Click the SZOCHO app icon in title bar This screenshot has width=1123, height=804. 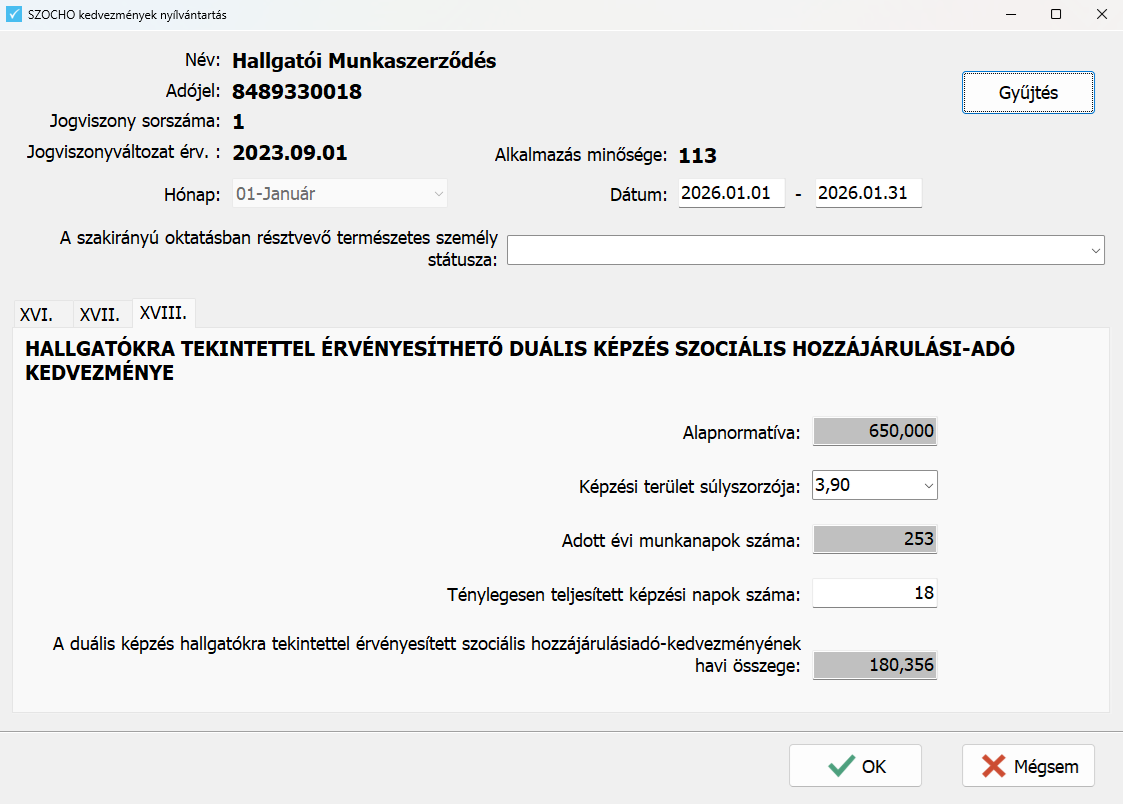pos(13,15)
